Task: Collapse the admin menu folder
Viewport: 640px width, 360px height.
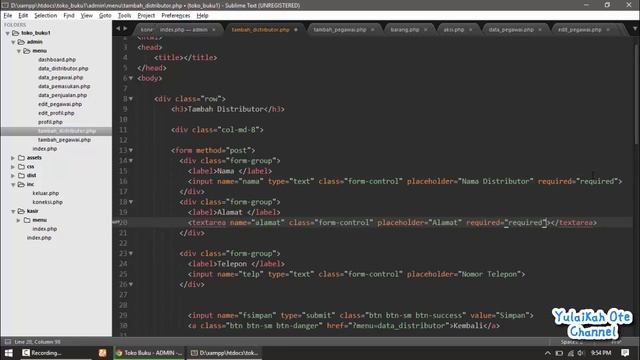Action: (19, 51)
